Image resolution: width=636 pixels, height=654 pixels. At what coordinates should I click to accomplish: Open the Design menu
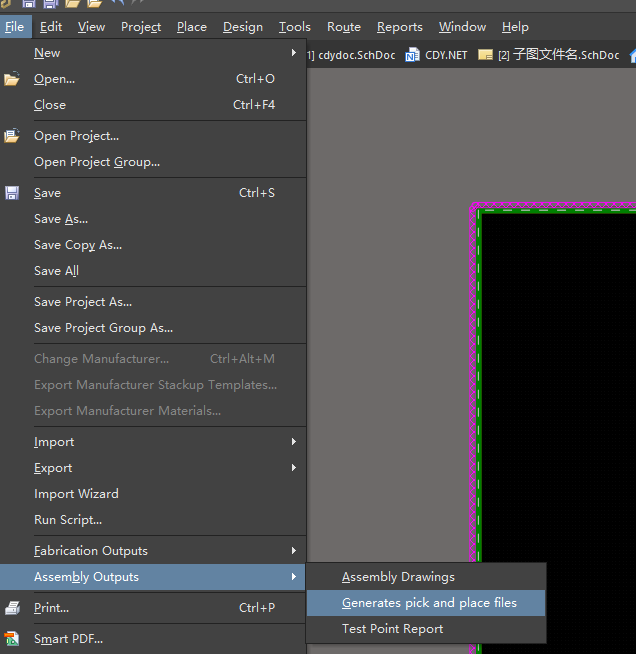[x=243, y=27]
